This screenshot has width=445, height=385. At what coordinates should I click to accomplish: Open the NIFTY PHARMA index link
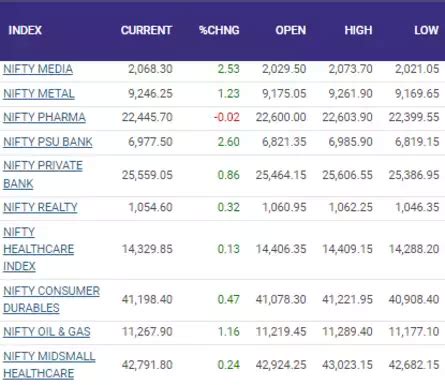coord(44,117)
